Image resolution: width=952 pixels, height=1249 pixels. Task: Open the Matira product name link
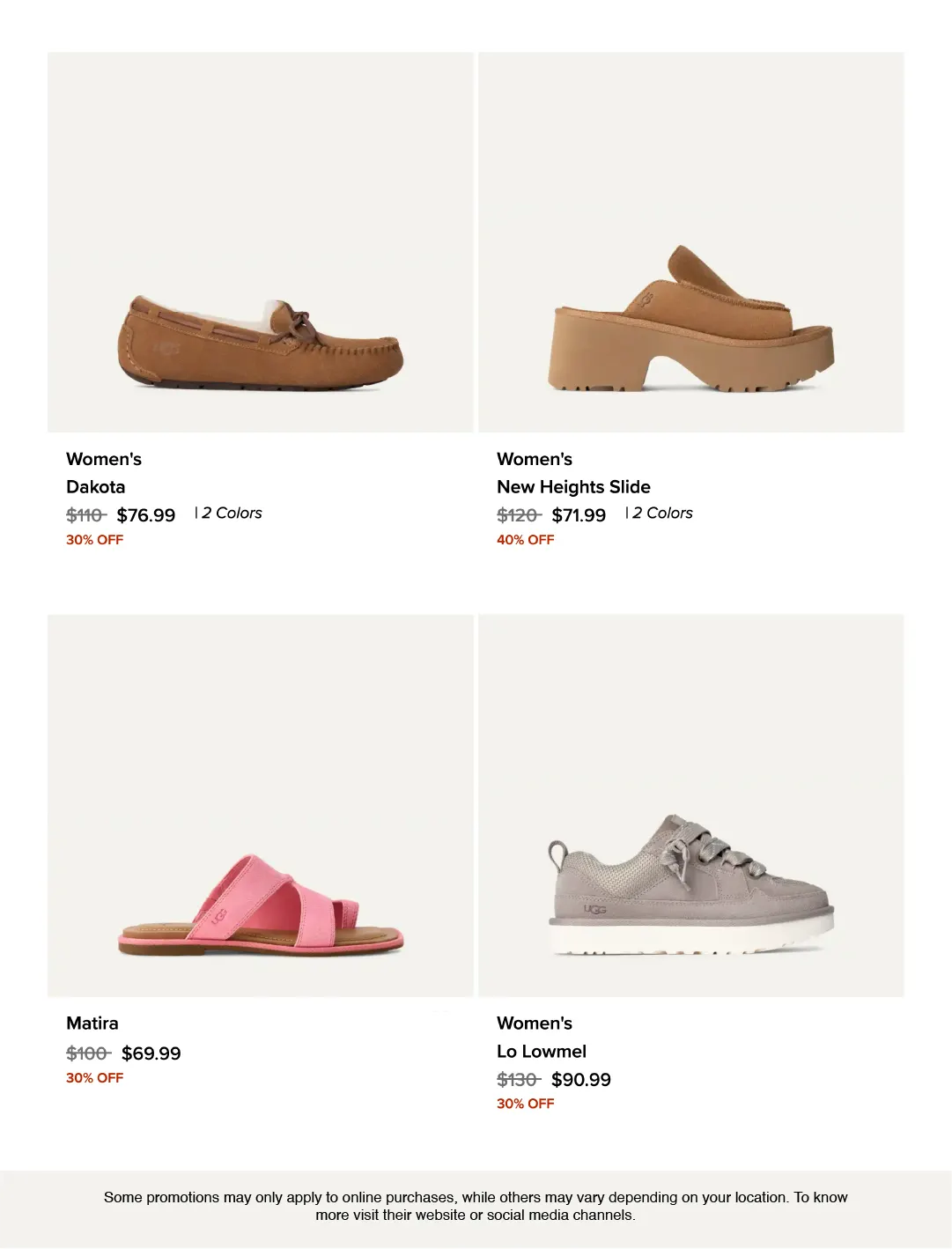coord(92,1024)
